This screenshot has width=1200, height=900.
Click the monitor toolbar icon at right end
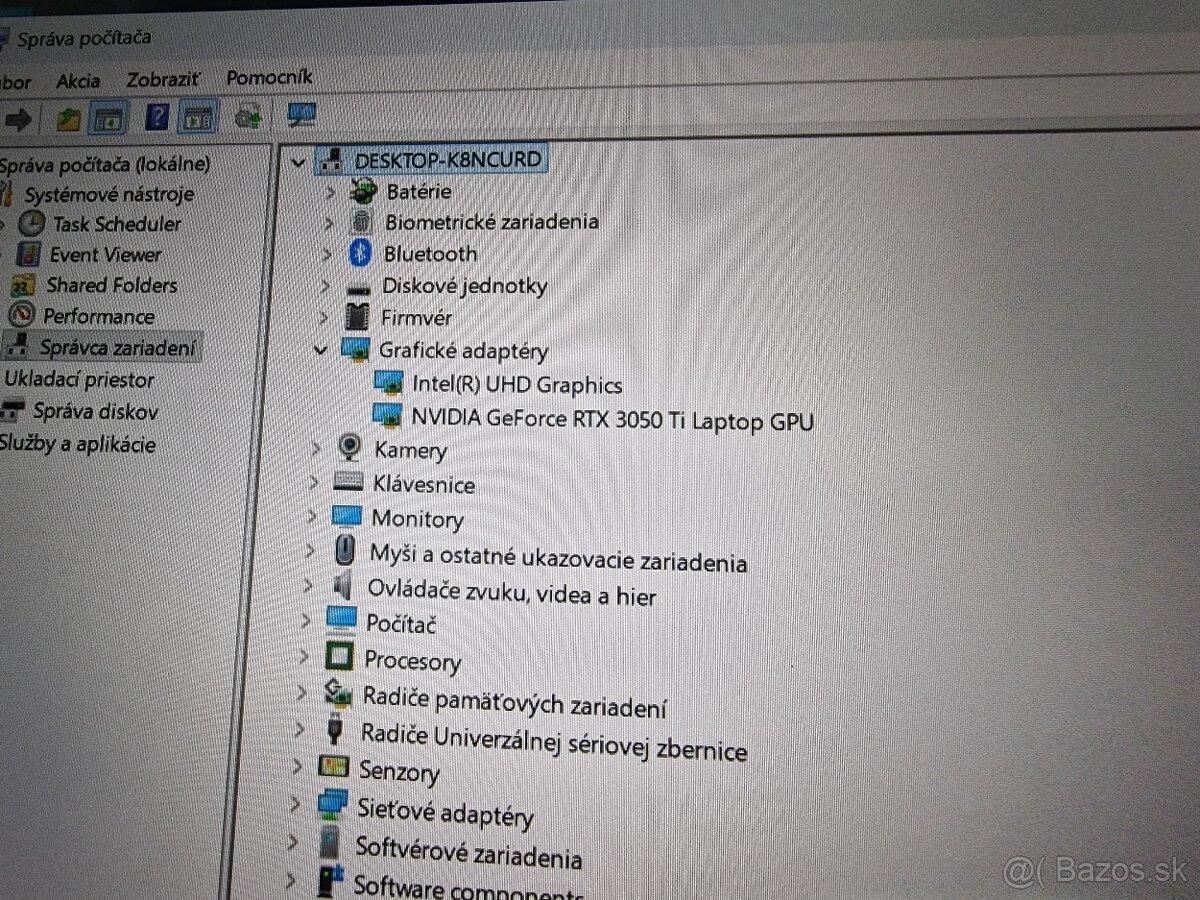[x=300, y=114]
